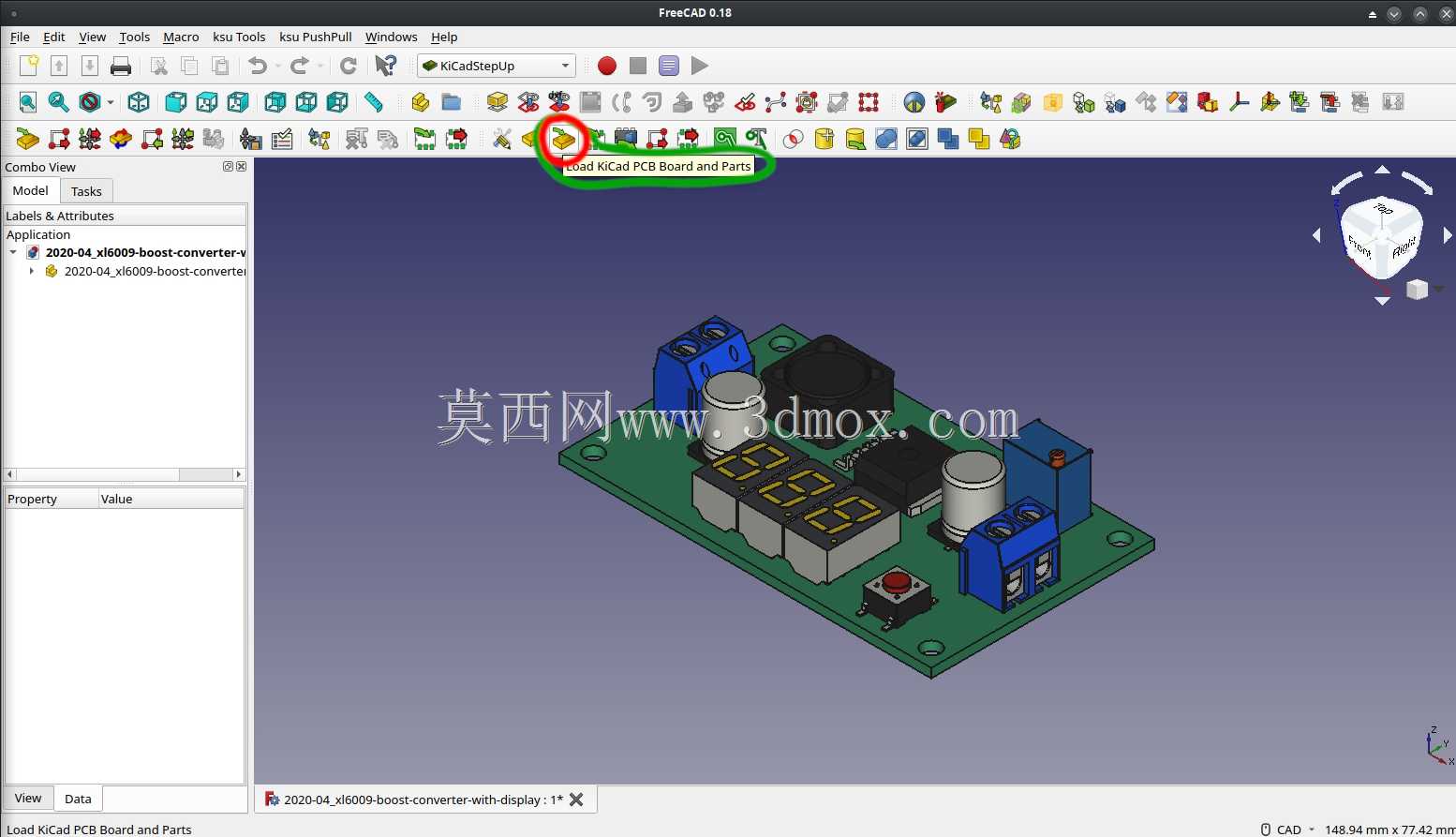This screenshot has height=837, width=1456.
Task: Rotate view up with navigation cube top arrow
Action: (1382, 170)
